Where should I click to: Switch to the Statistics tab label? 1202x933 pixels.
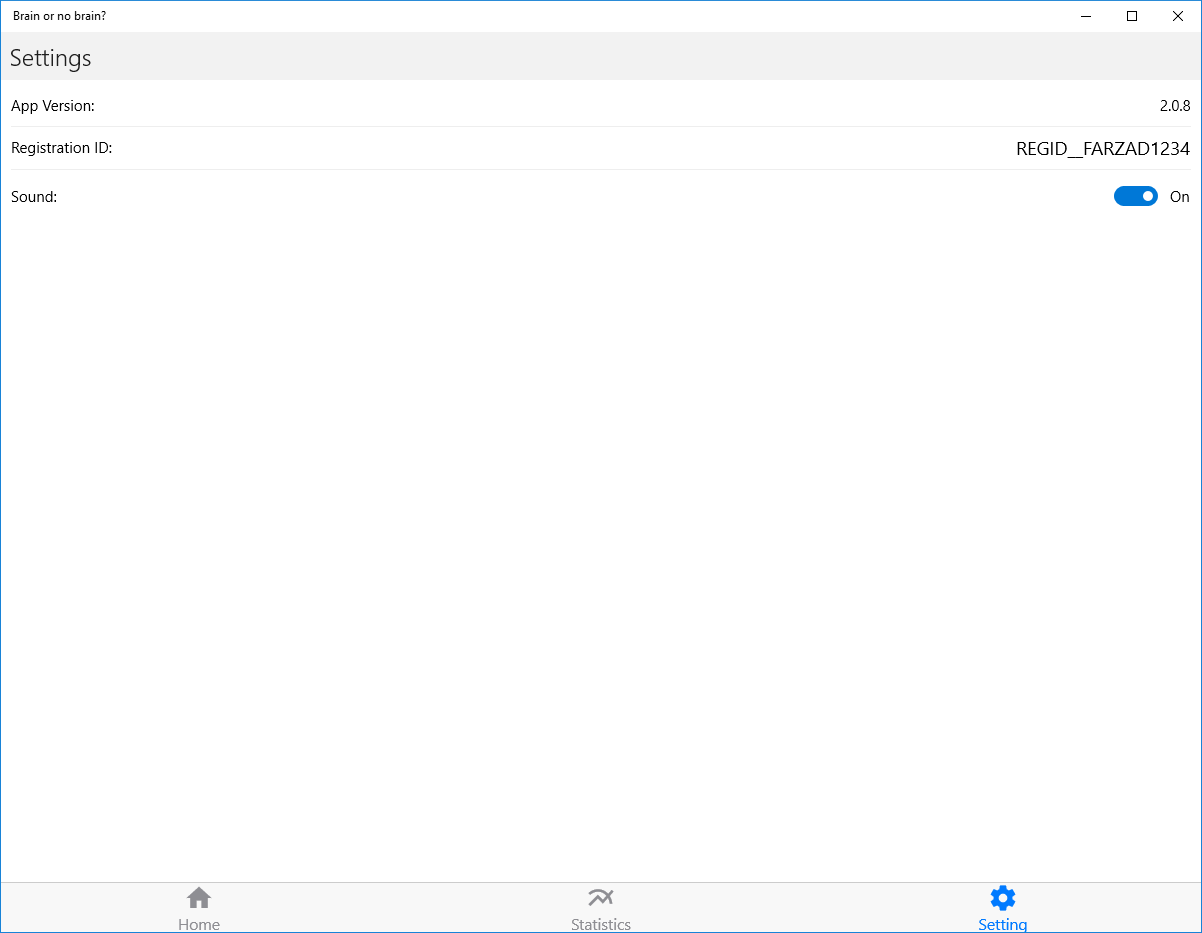(x=601, y=924)
